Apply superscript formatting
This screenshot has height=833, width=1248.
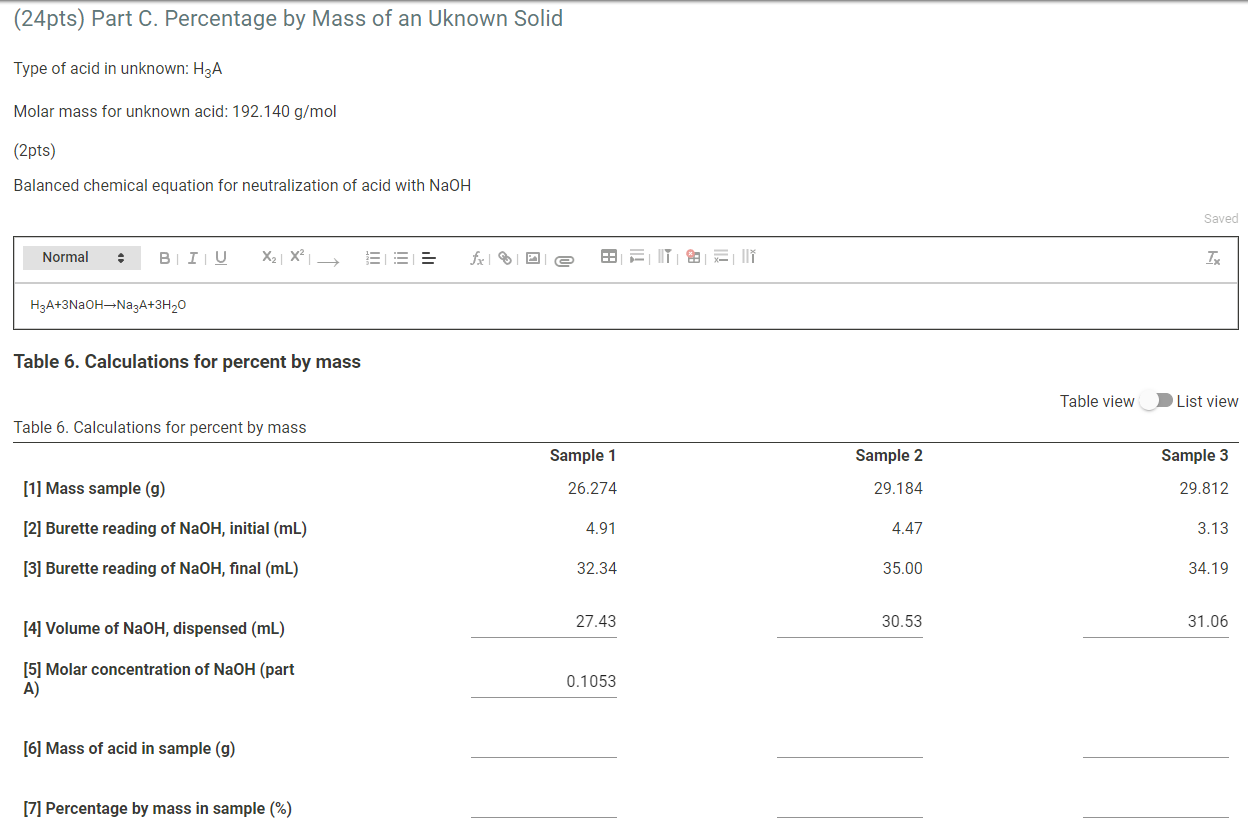pos(297,258)
